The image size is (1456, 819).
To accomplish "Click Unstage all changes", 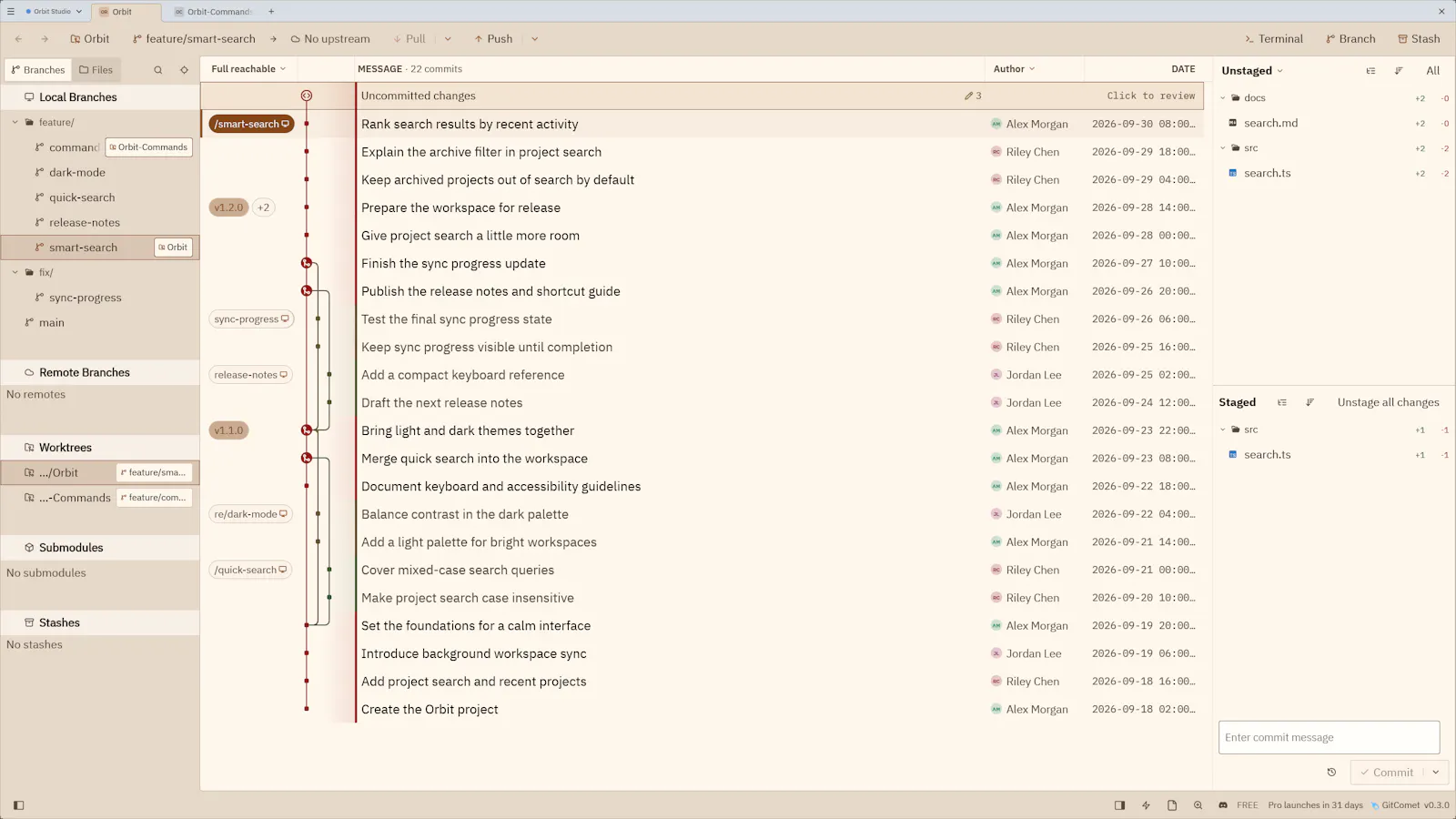I will click(1388, 402).
